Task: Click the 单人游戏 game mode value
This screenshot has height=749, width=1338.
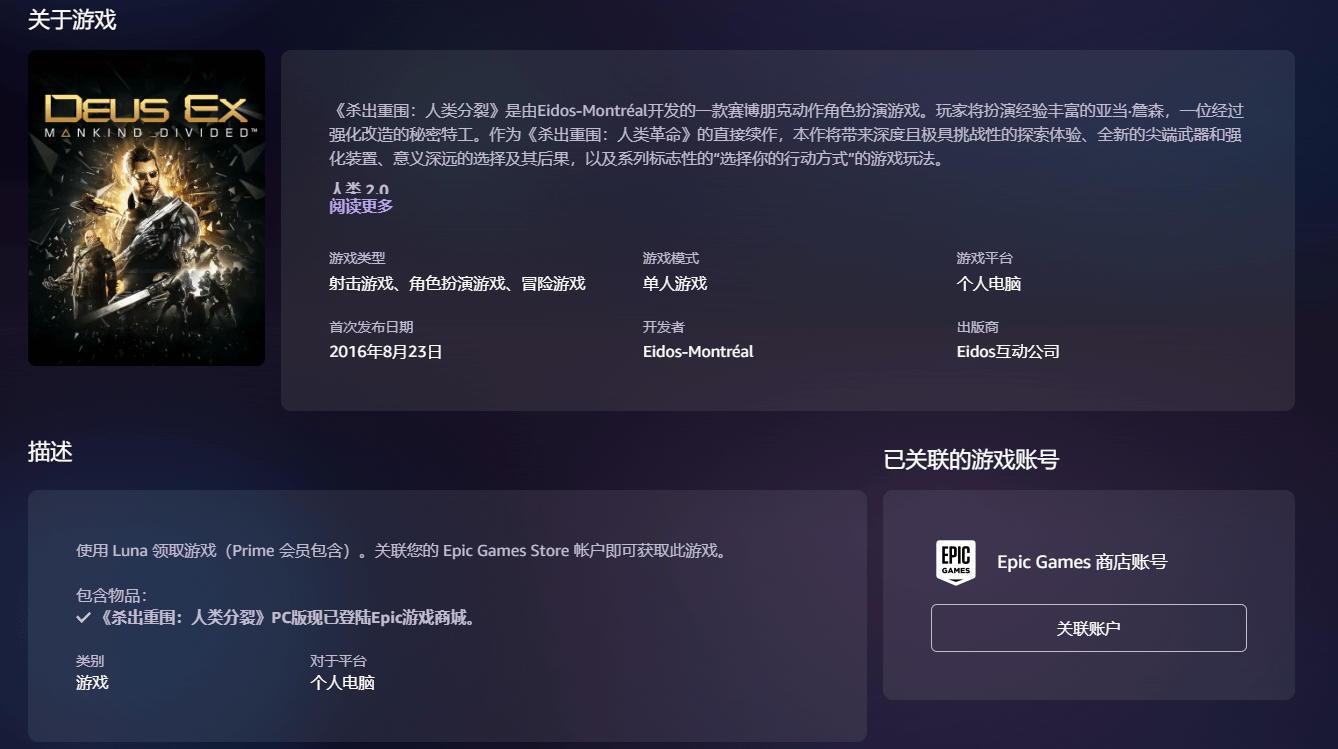Action: click(x=675, y=284)
